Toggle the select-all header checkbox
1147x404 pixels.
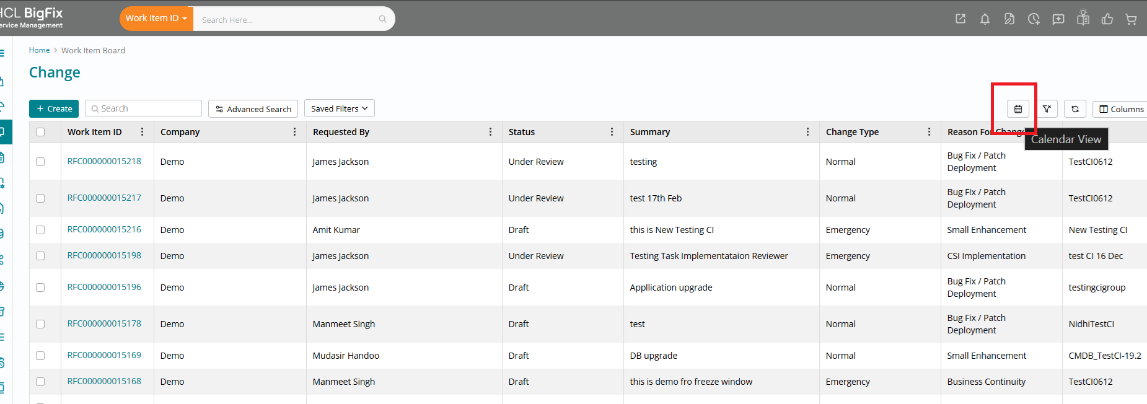click(x=41, y=132)
